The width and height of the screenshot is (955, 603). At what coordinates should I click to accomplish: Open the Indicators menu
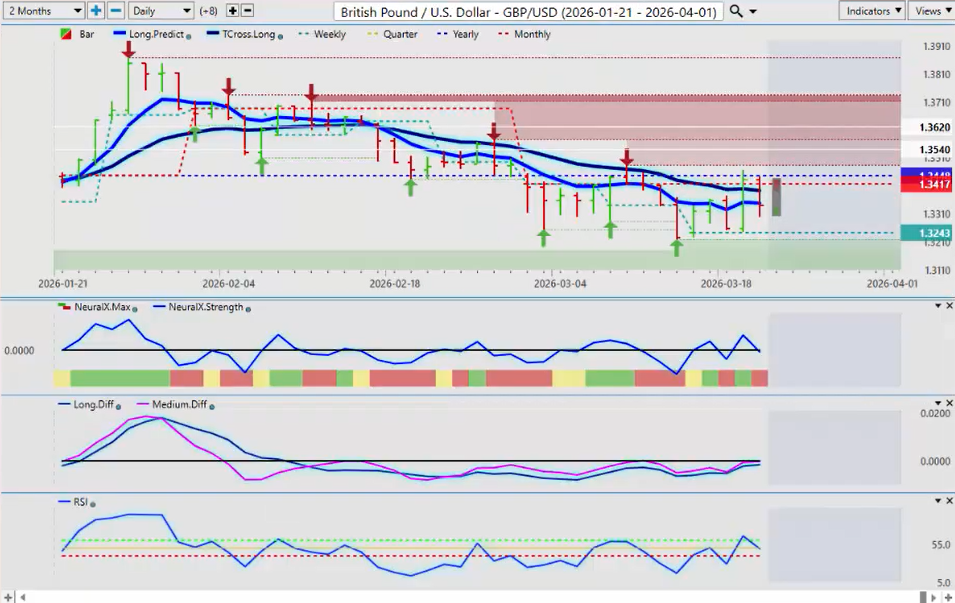point(871,10)
